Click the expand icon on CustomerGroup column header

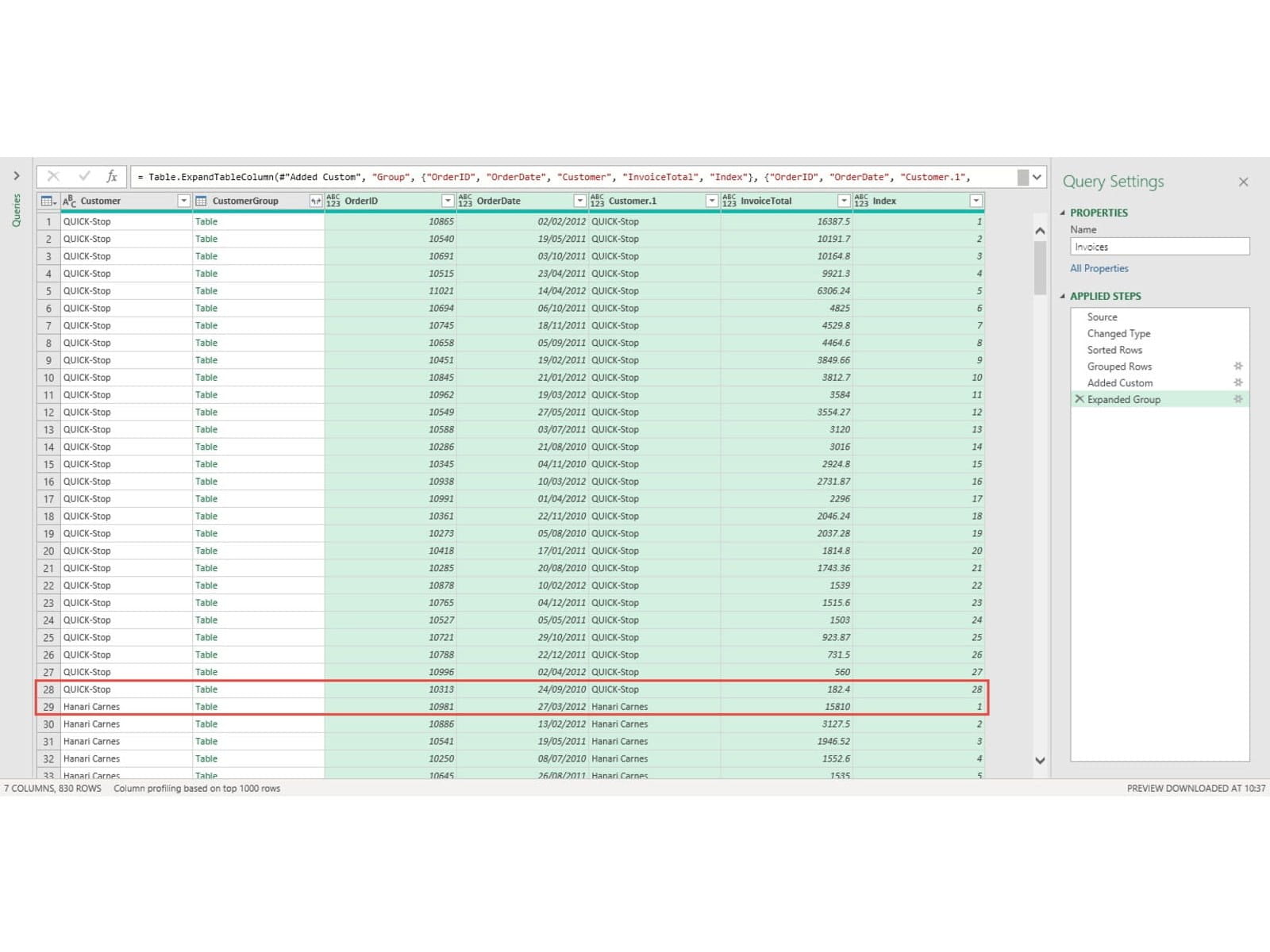(316, 202)
